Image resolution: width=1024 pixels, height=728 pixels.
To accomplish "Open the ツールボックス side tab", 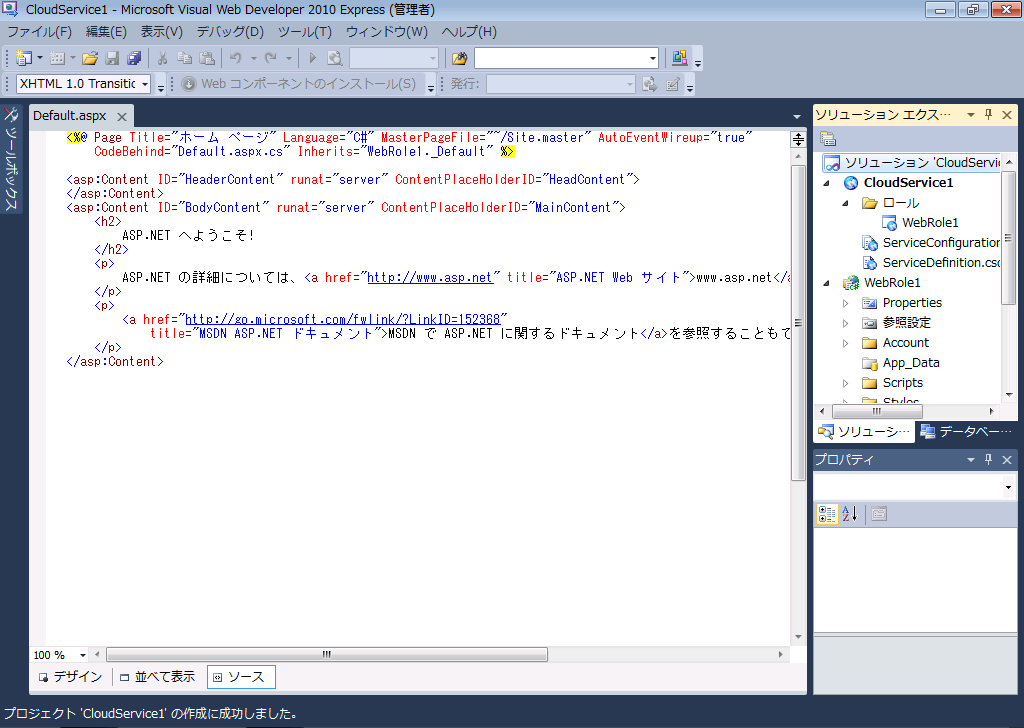I will click(11, 159).
